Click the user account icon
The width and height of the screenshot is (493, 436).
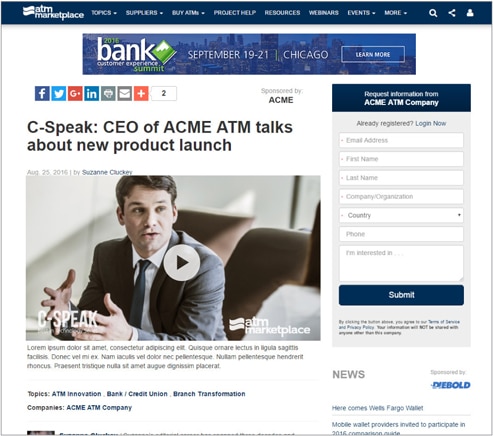click(x=470, y=13)
